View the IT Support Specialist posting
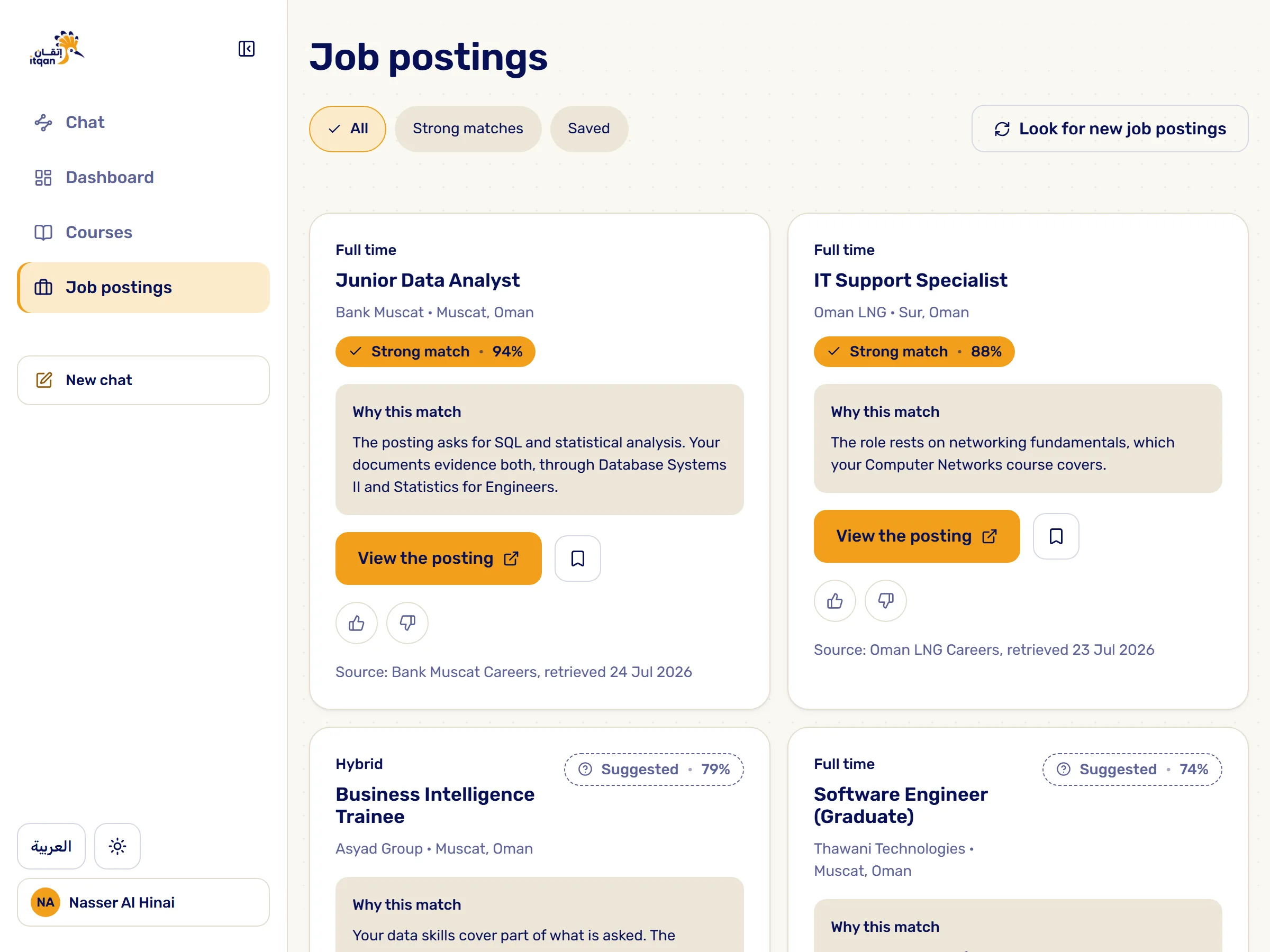The height and width of the screenshot is (952, 1270). pyautogui.click(x=917, y=536)
